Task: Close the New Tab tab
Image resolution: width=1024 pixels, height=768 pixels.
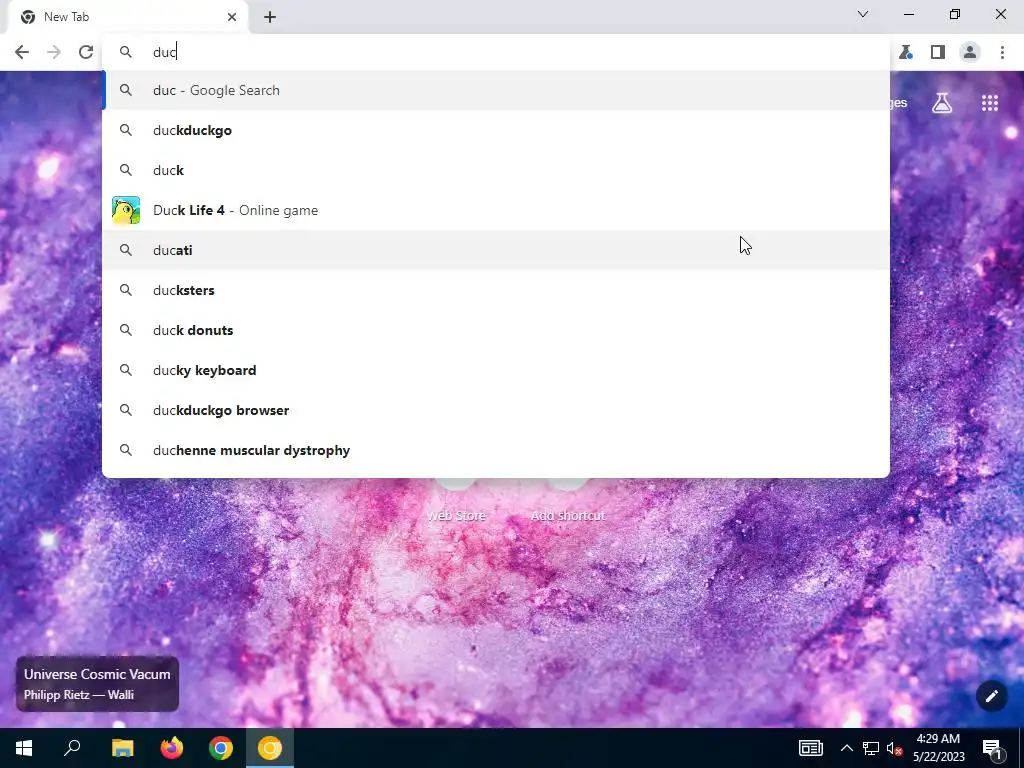Action: 232,17
